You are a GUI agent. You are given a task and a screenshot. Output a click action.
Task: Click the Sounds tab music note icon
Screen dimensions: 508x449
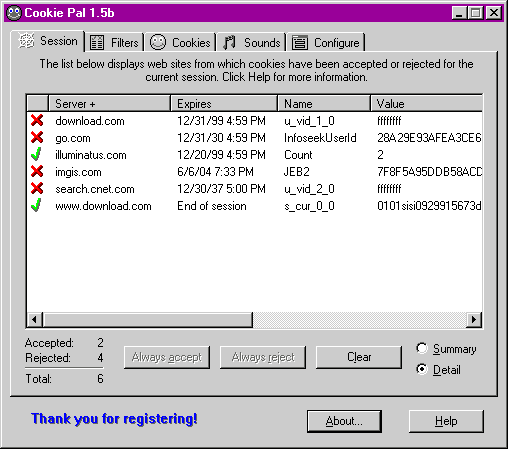pyautogui.click(x=229, y=43)
